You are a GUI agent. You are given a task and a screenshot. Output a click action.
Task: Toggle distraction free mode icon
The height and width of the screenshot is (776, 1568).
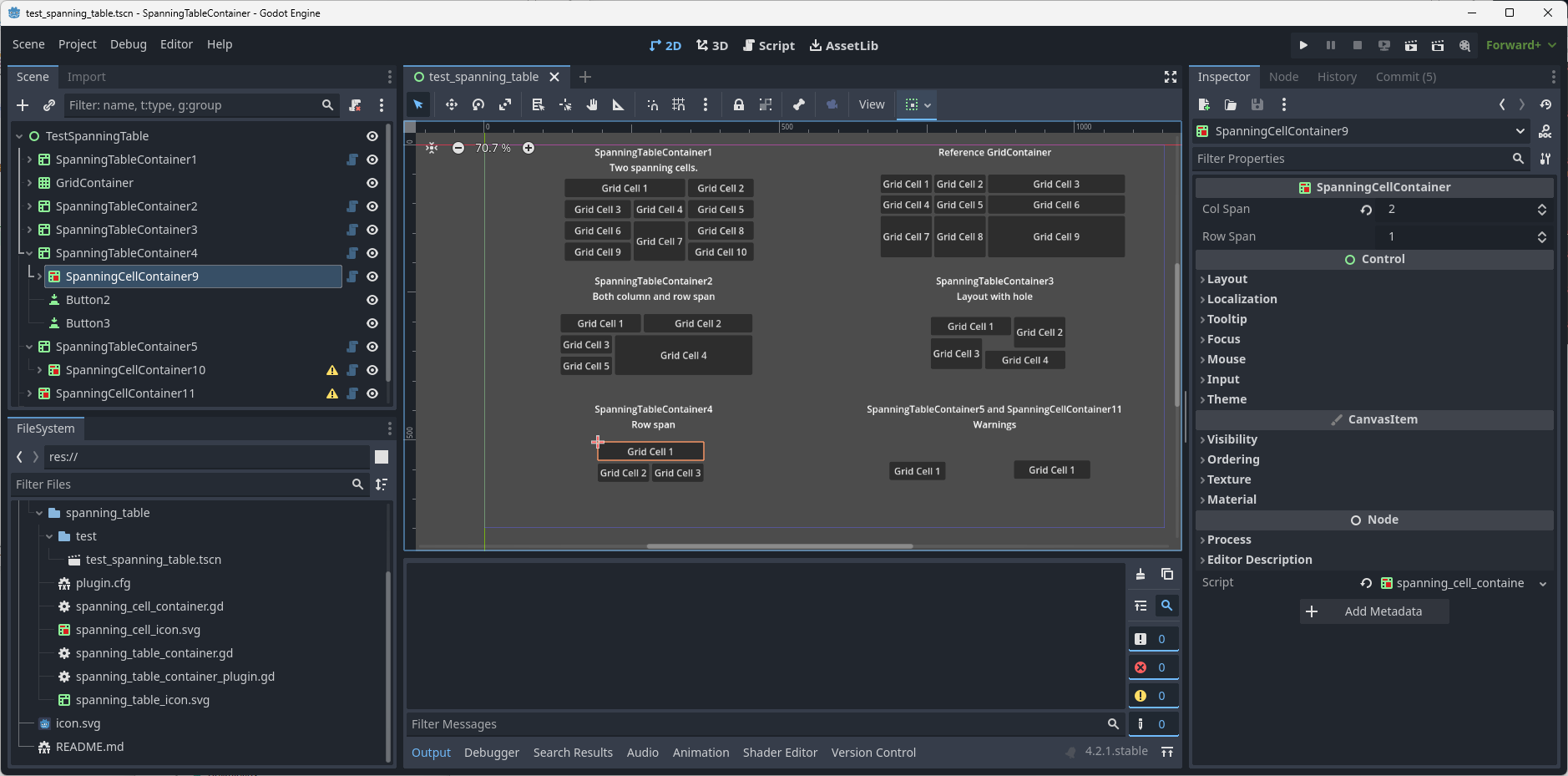1171,77
